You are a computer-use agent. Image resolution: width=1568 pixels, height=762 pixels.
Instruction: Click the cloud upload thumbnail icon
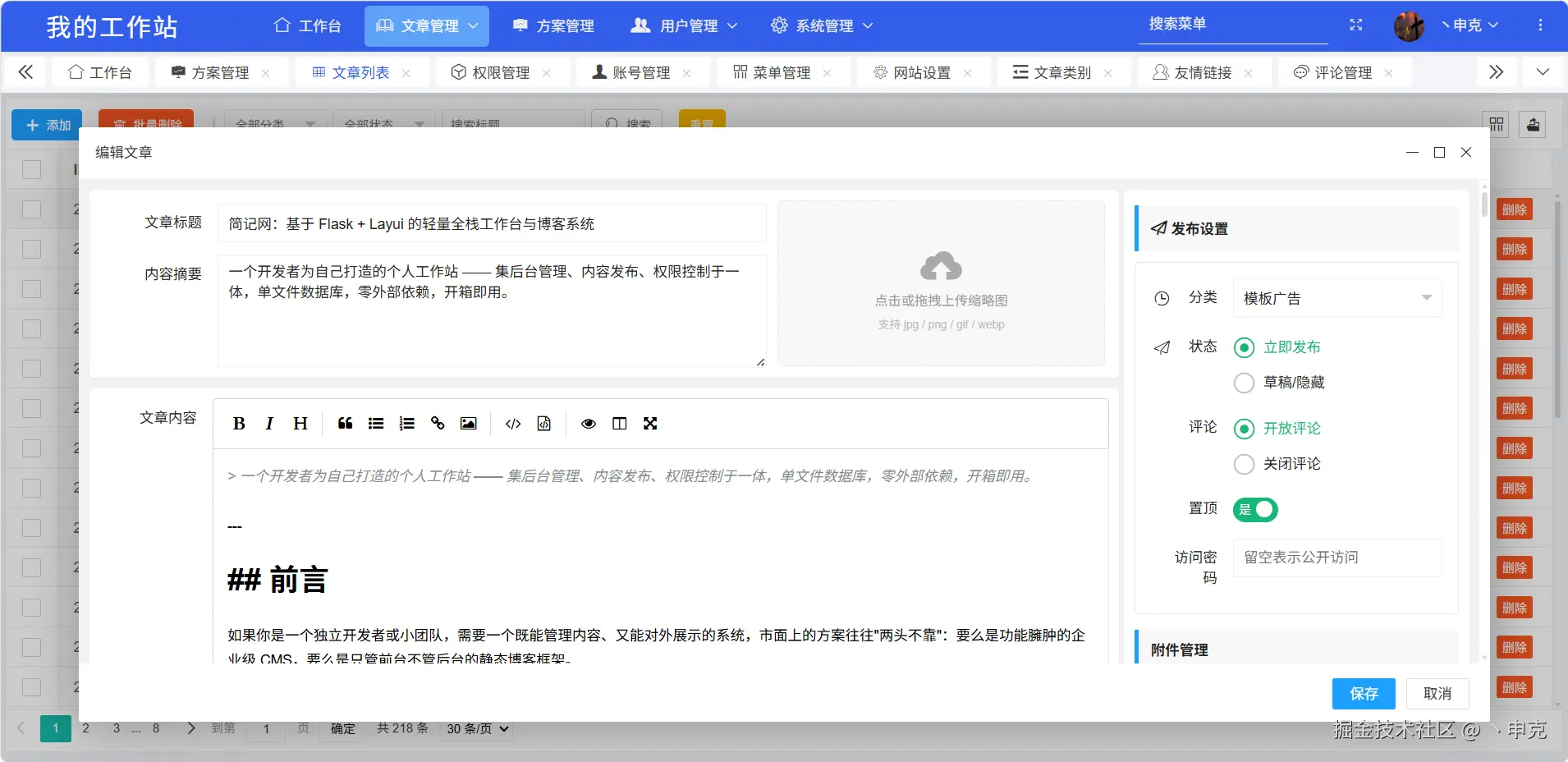point(941,266)
